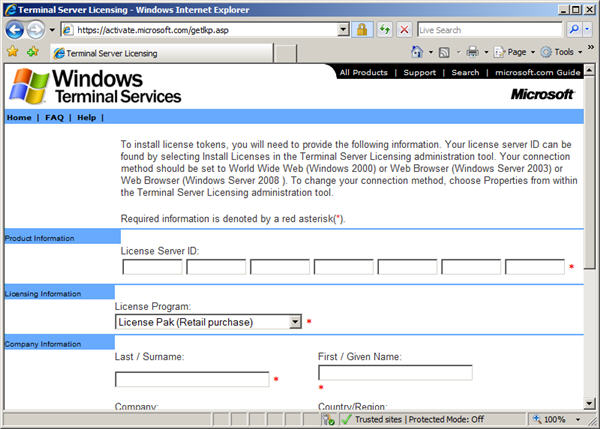The image size is (600, 429).
Task: Expand the zoom level dropdown arrow
Action: pos(578,419)
